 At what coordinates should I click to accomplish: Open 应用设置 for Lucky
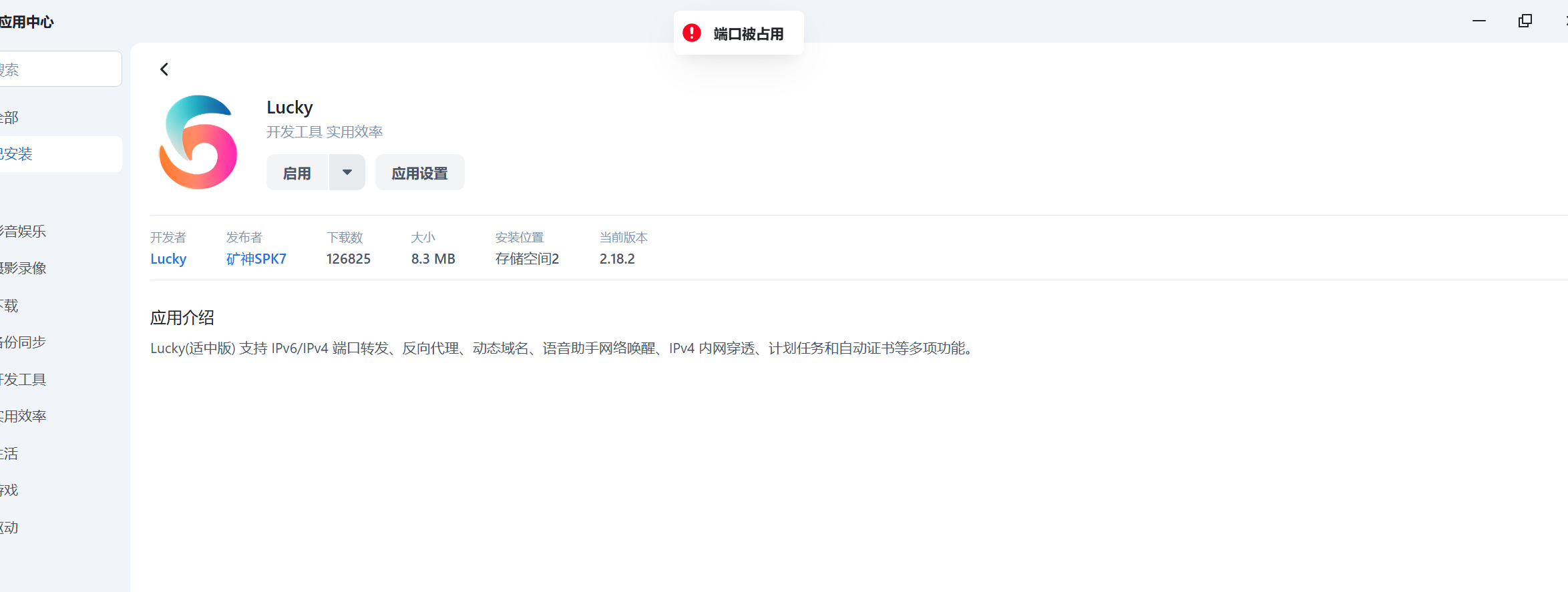(x=419, y=173)
